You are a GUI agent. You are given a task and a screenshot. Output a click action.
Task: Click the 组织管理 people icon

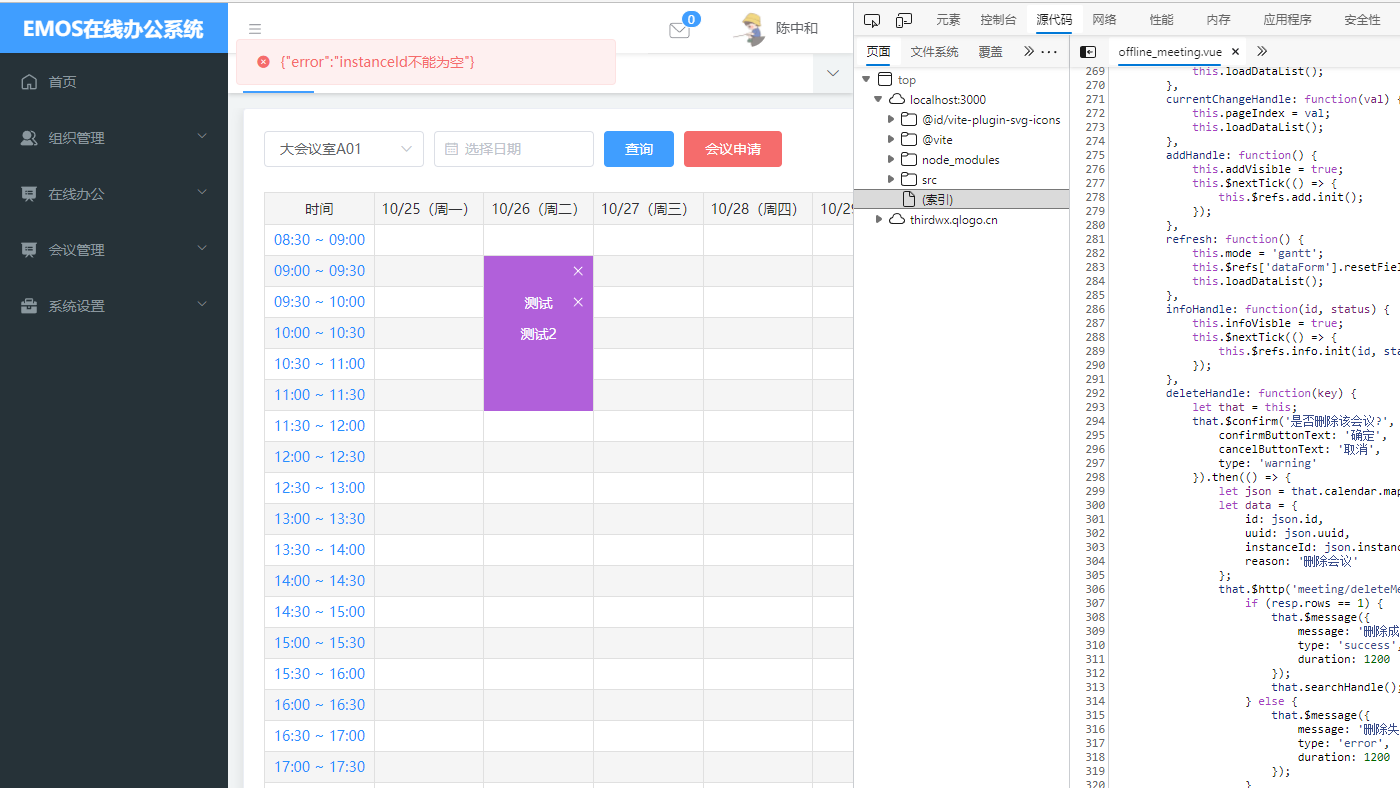pyautogui.click(x=29, y=138)
